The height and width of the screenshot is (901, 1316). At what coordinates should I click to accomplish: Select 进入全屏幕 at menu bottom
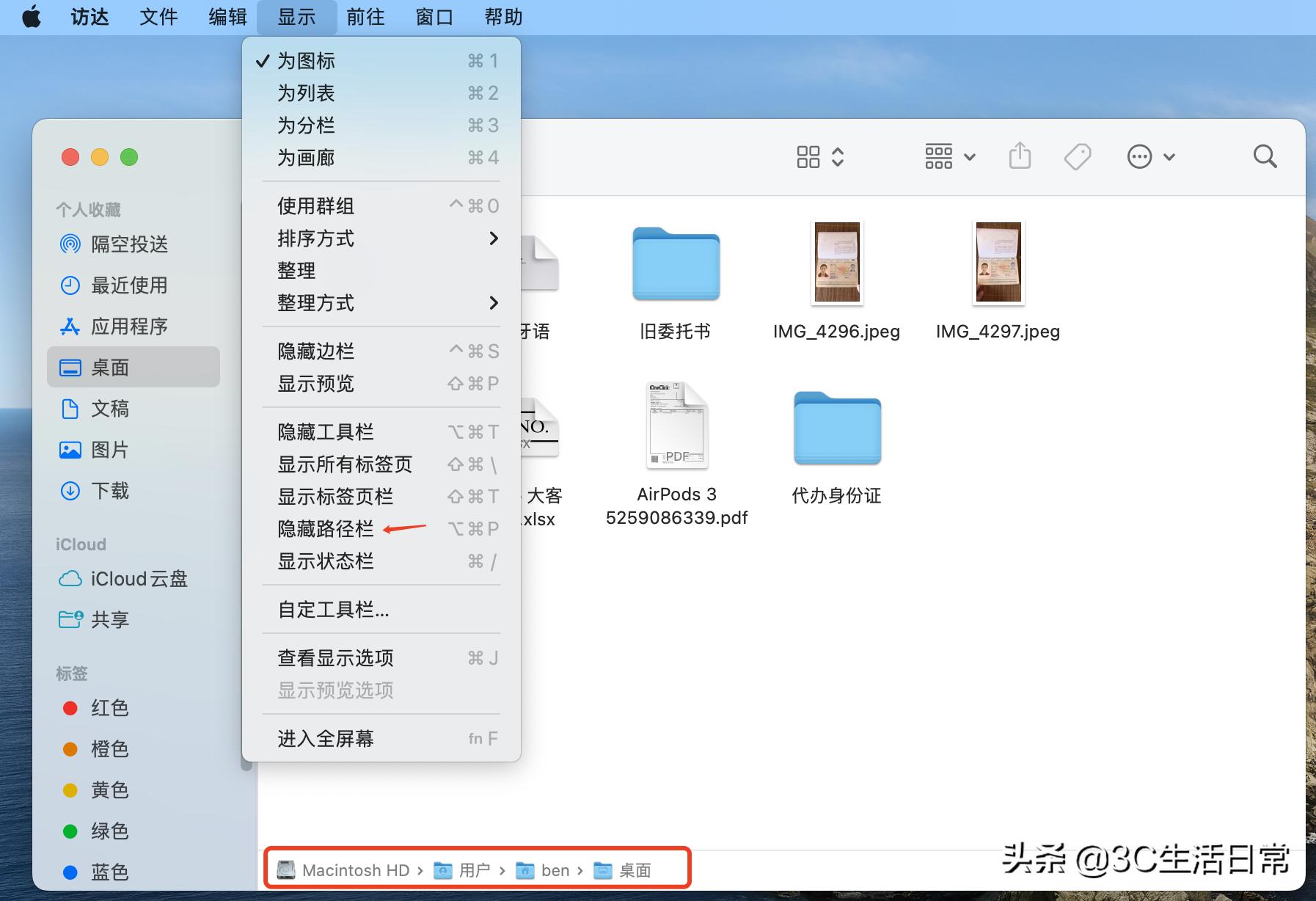[x=325, y=738]
